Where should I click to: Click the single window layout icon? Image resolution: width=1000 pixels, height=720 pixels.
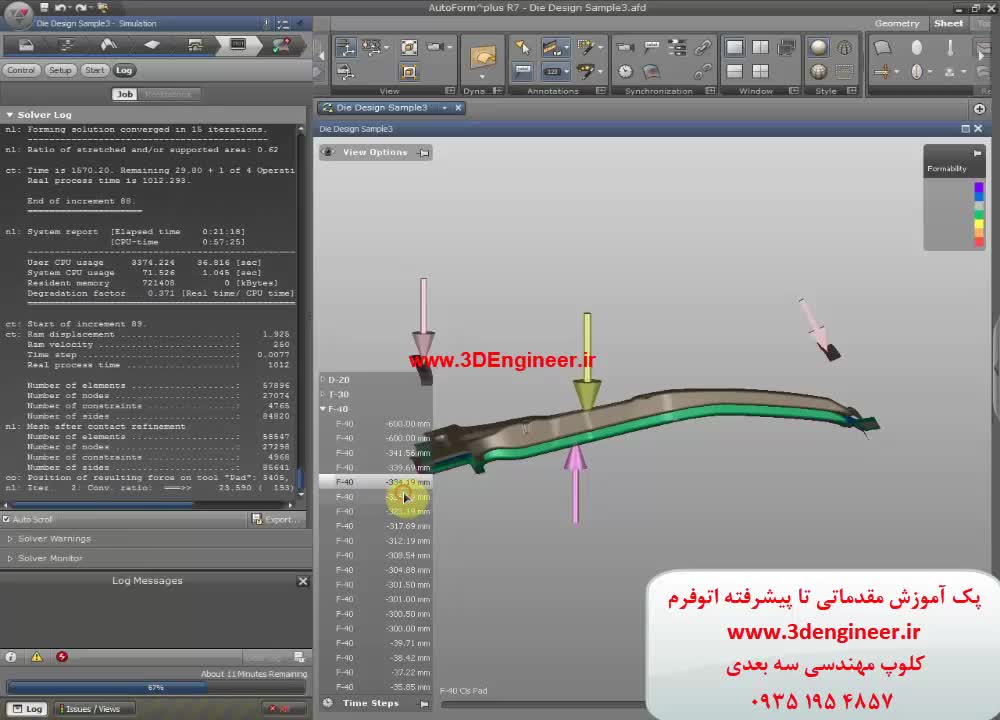coord(735,47)
